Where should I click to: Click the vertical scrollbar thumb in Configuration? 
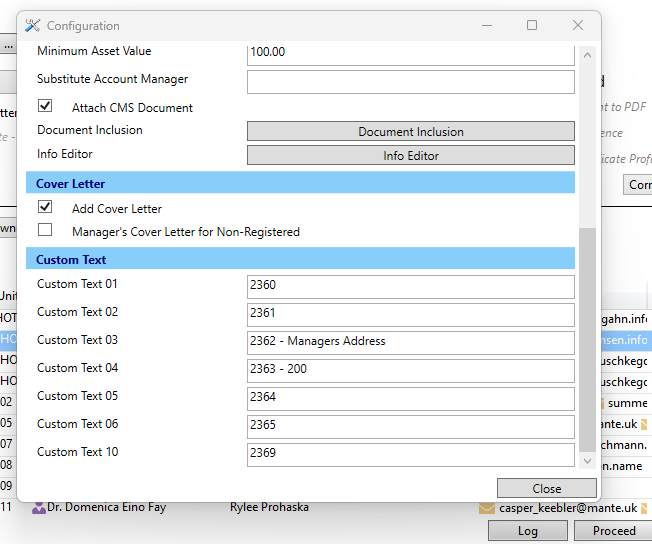click(587, 340)
